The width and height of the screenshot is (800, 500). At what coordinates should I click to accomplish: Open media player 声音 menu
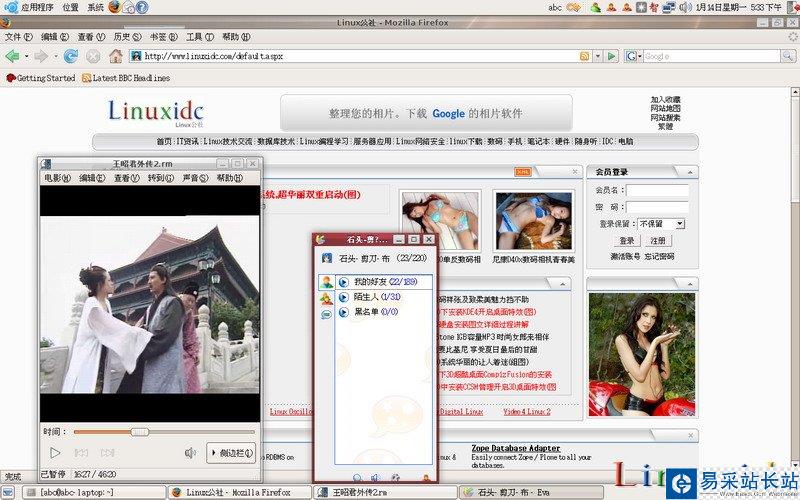195,178
